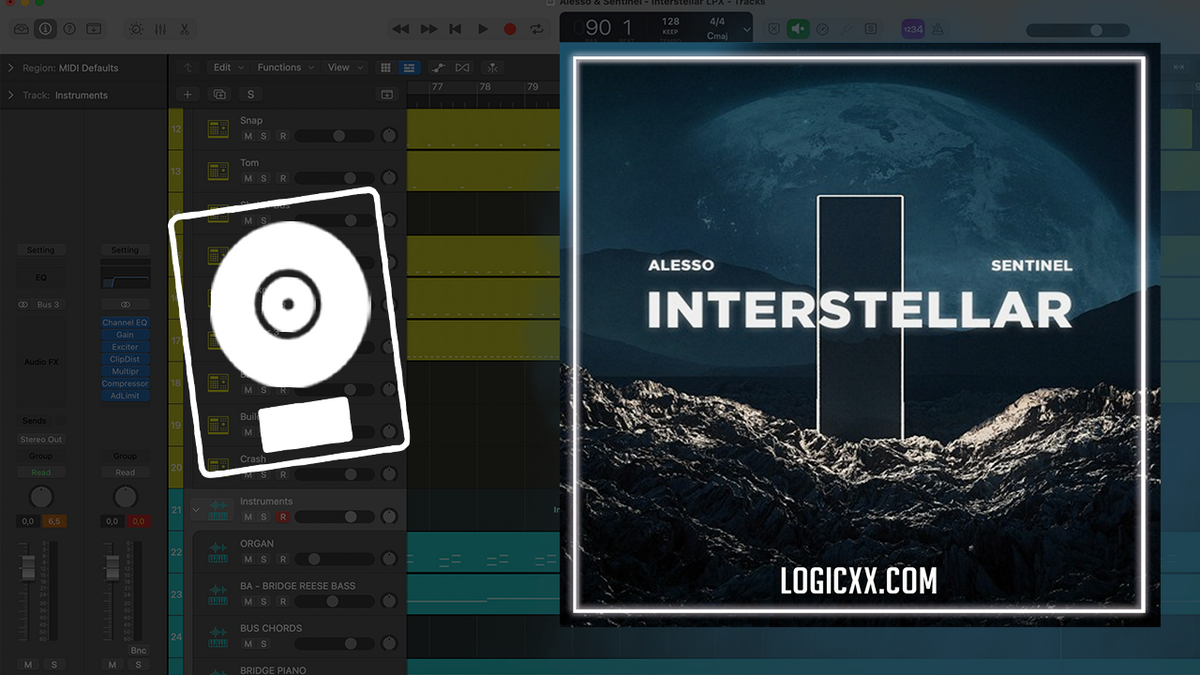The image size is (1200, 675).
Task: Open the Functions menu dropdown
Action: 285,68
